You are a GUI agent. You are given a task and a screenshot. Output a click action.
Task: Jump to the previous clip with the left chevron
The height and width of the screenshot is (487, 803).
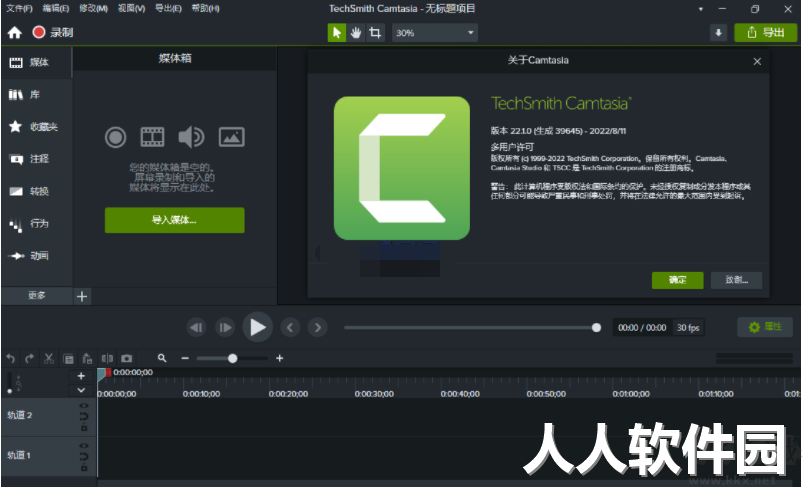tap(290, 328)
